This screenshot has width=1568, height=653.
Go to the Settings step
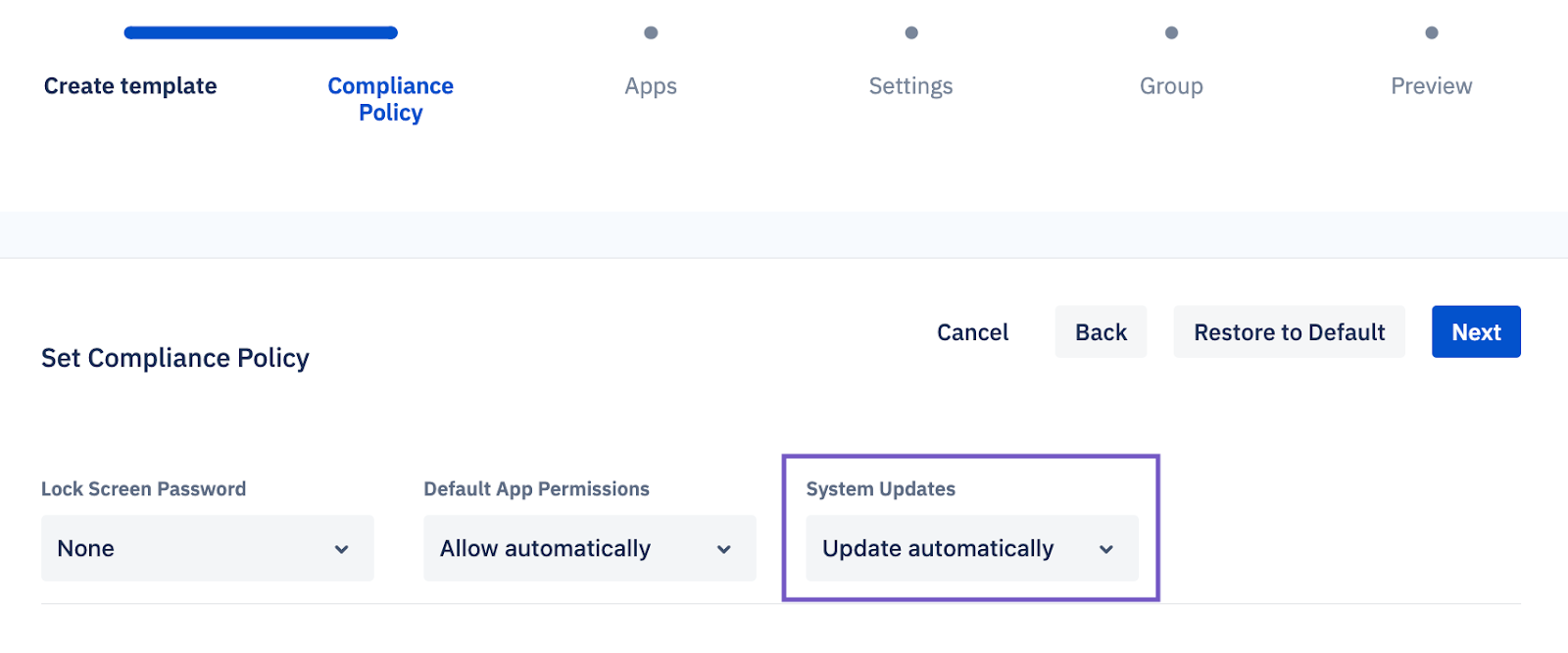click(x=910, y=86)
